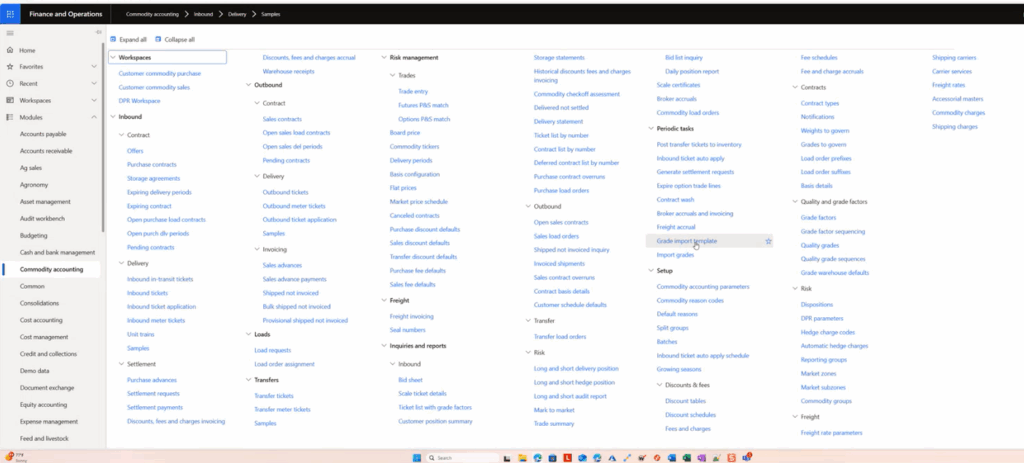Click the Workspaces icon in sidebar
Screen dimensions: 1024x463
coord(10,101)
